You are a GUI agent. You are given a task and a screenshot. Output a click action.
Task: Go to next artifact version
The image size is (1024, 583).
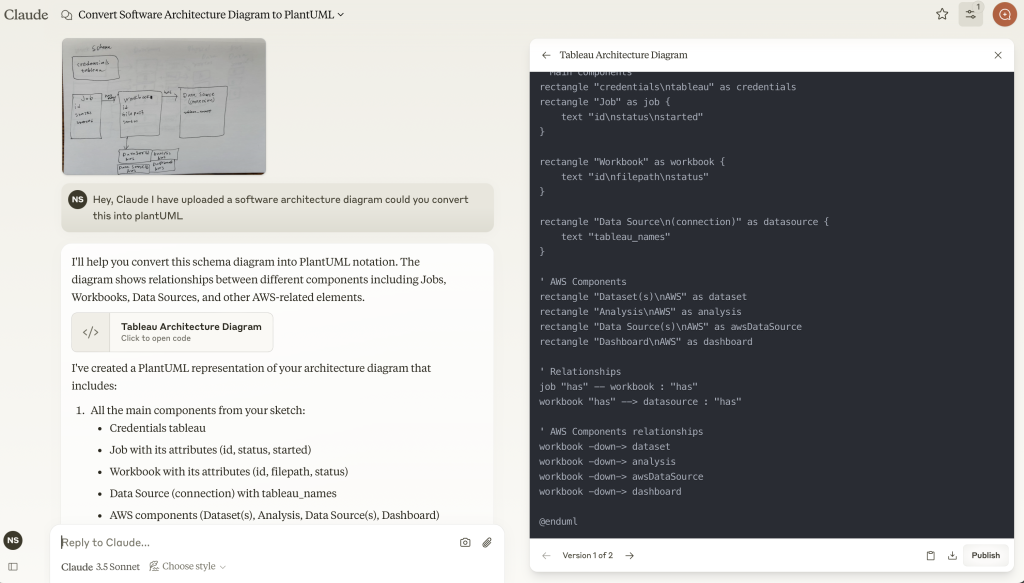point(630,556)
